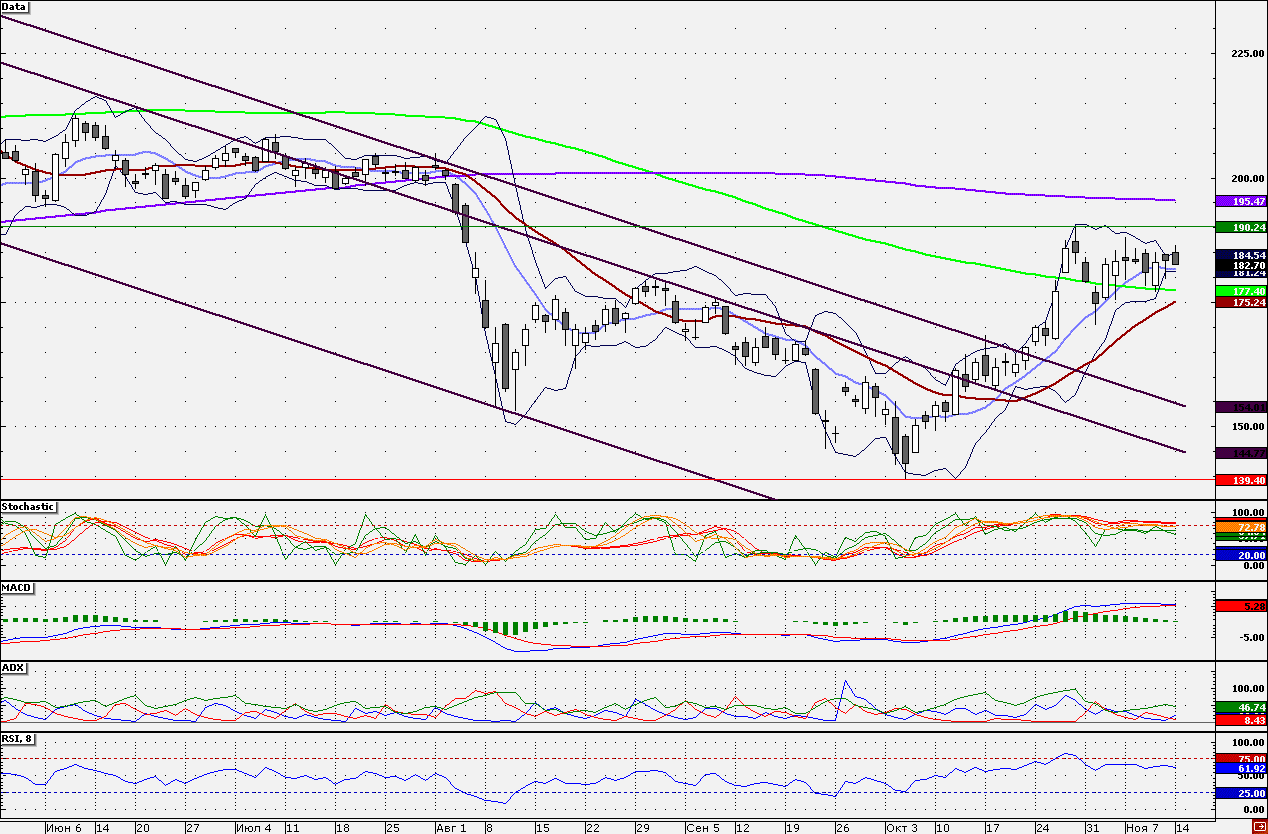The image size is (1268, 834).
Task: Click the green 46.74 ADX value label
Action: click(x=1241, y=707)
